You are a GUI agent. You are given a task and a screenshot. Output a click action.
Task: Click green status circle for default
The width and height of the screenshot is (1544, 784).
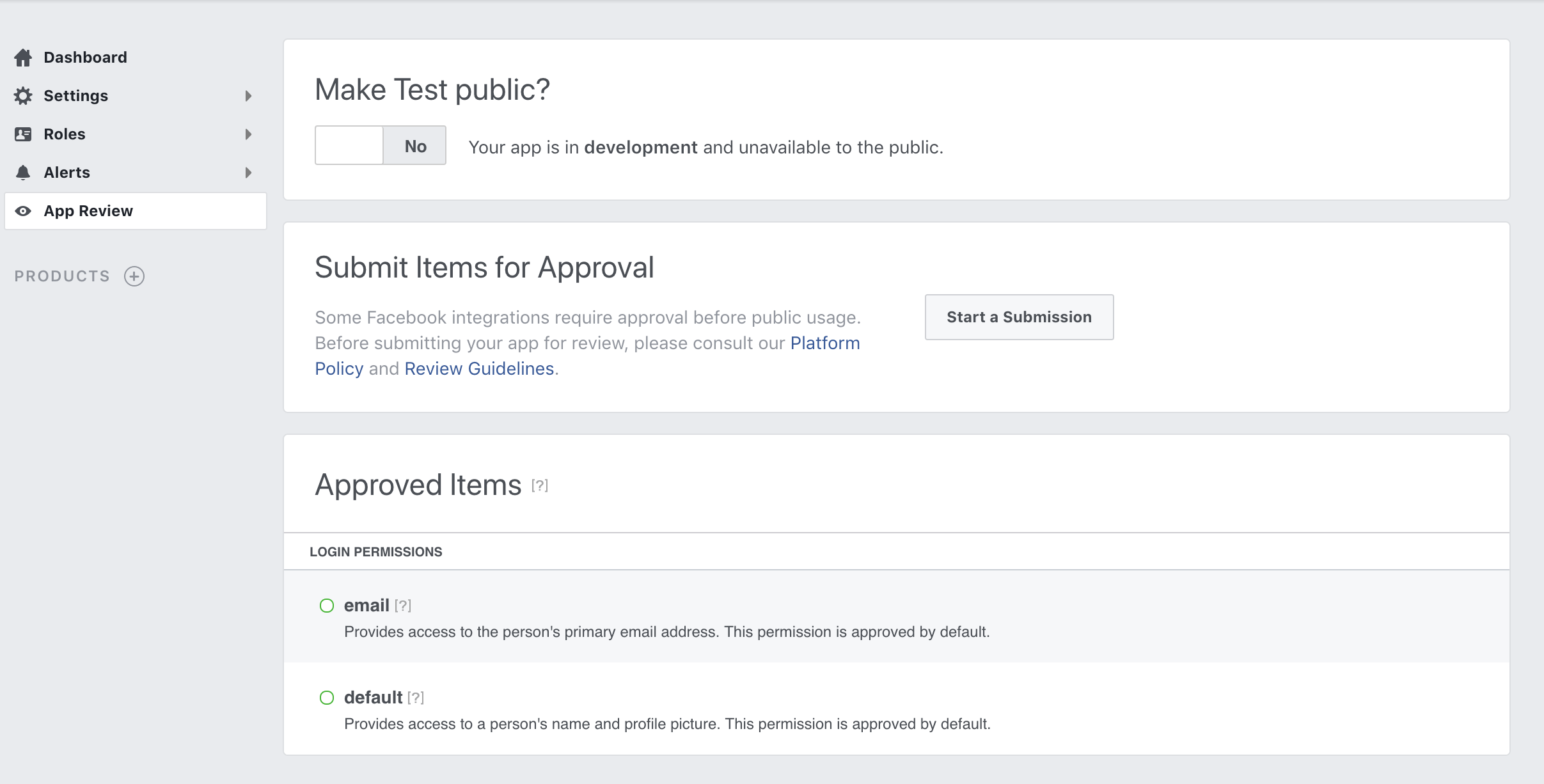point(327,698)
